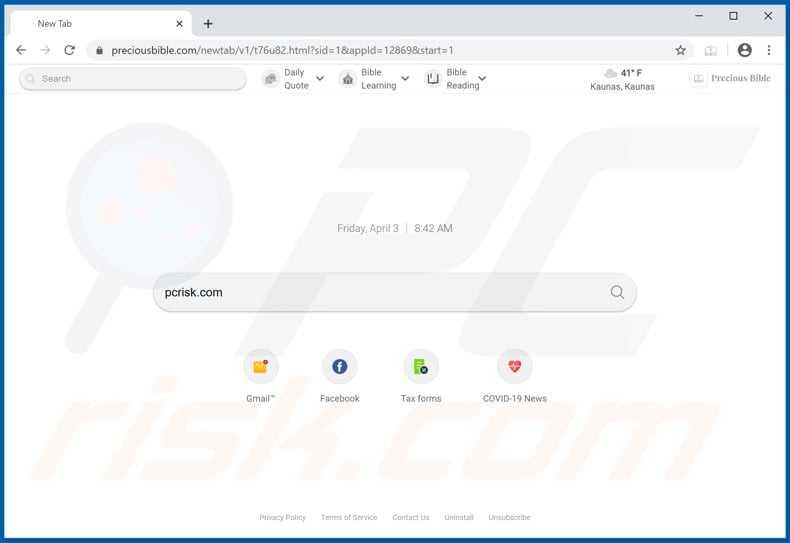
Task: Click the Friday, April 3 date text
Action: (x=368, y=228)
